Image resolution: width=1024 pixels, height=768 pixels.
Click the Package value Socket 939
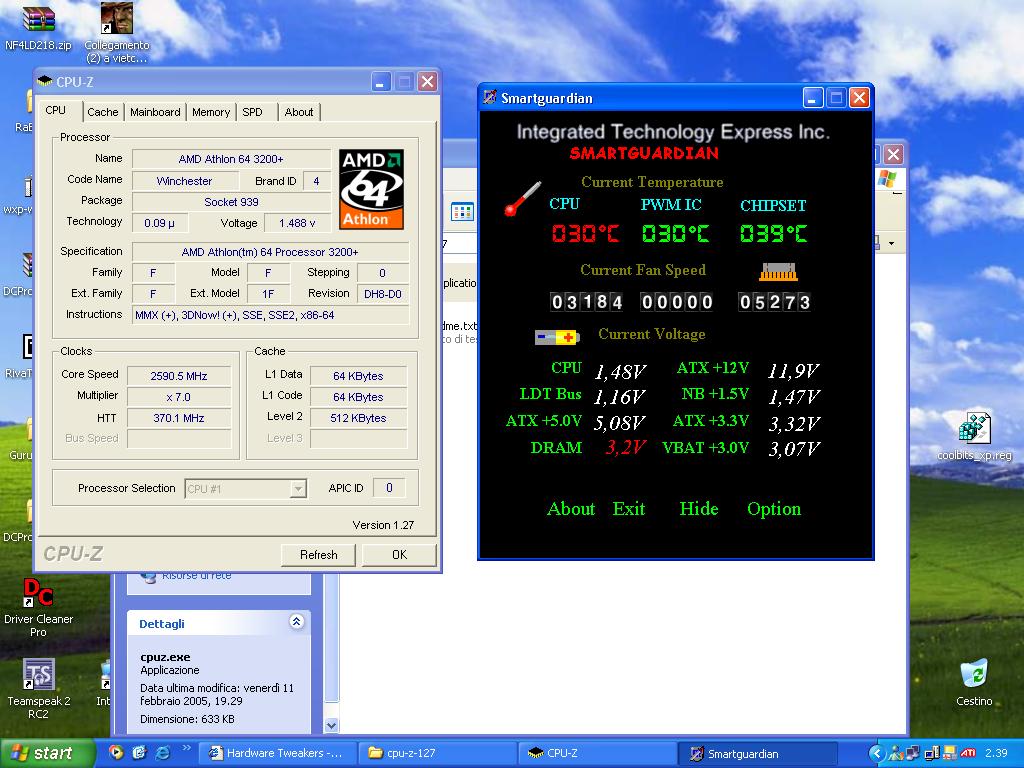coord(231,202)
